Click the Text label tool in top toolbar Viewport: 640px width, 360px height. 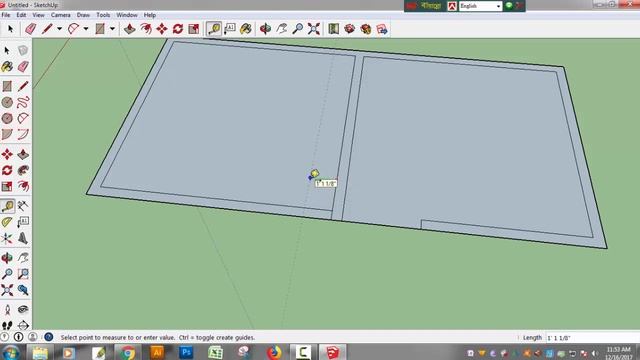point(230,29)
